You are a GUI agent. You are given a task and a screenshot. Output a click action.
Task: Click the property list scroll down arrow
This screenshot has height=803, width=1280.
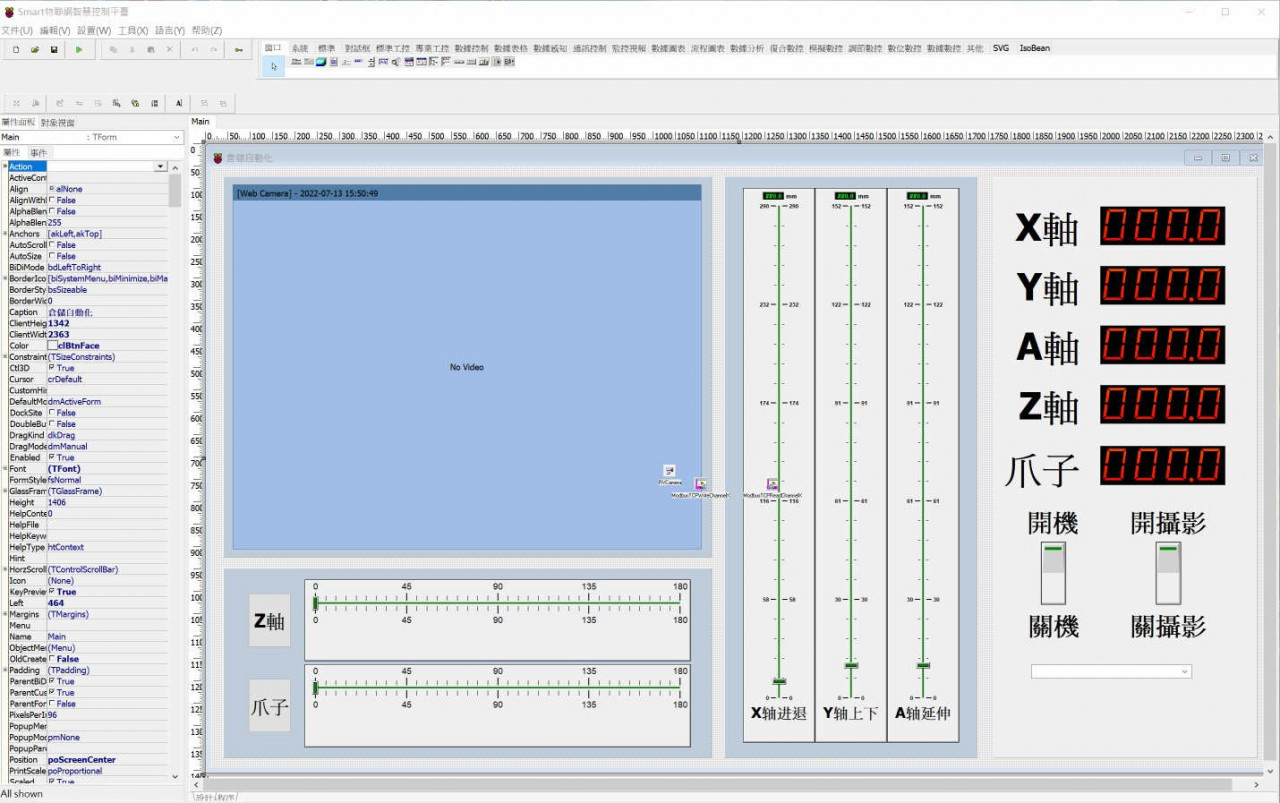[x=175, y=776]
